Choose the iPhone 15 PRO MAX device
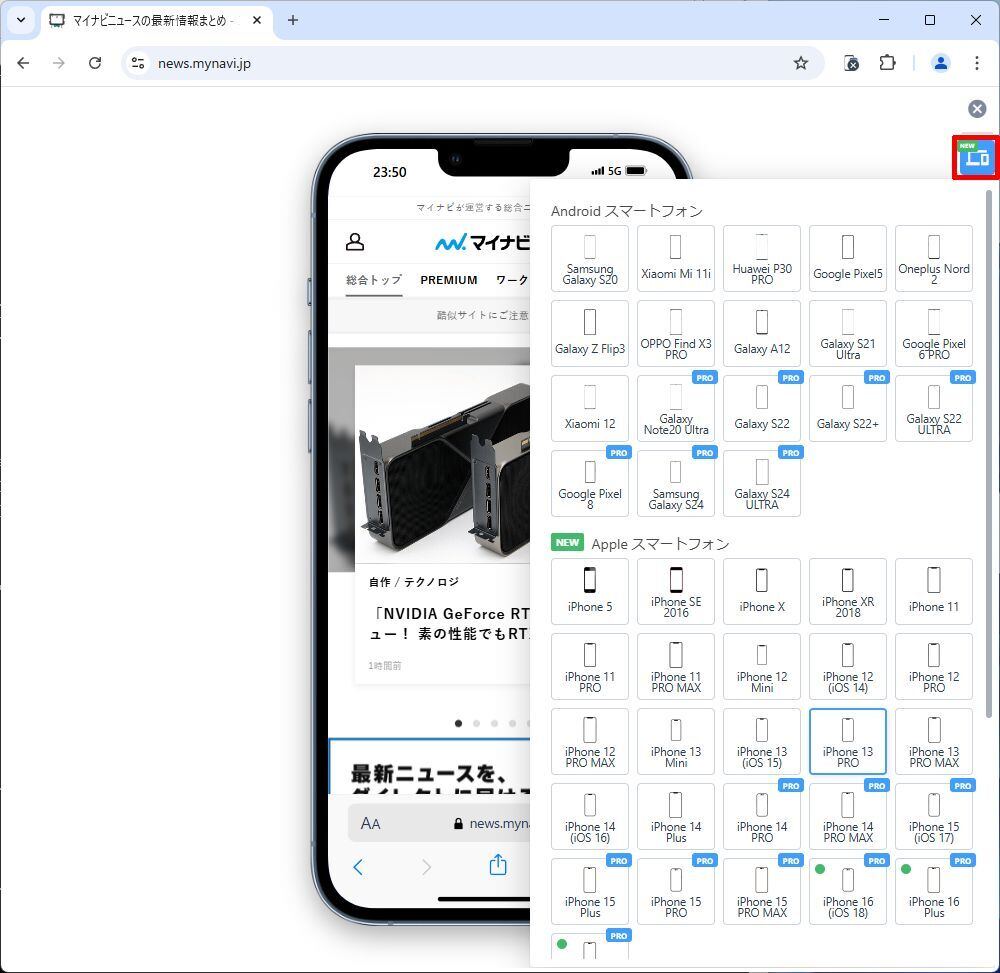 (x=761, y=891)
